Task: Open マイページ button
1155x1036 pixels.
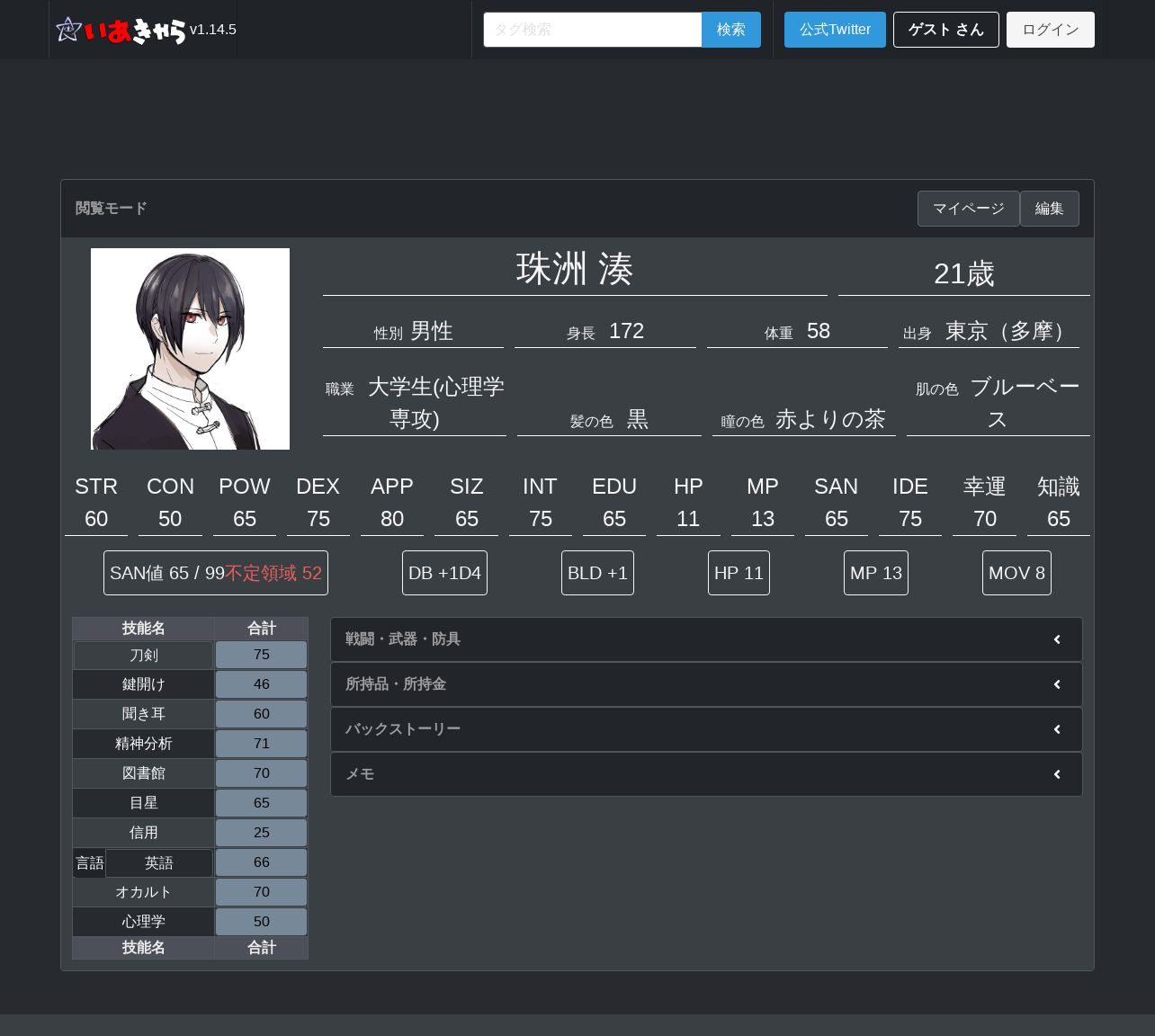Action: pos(968,209)
